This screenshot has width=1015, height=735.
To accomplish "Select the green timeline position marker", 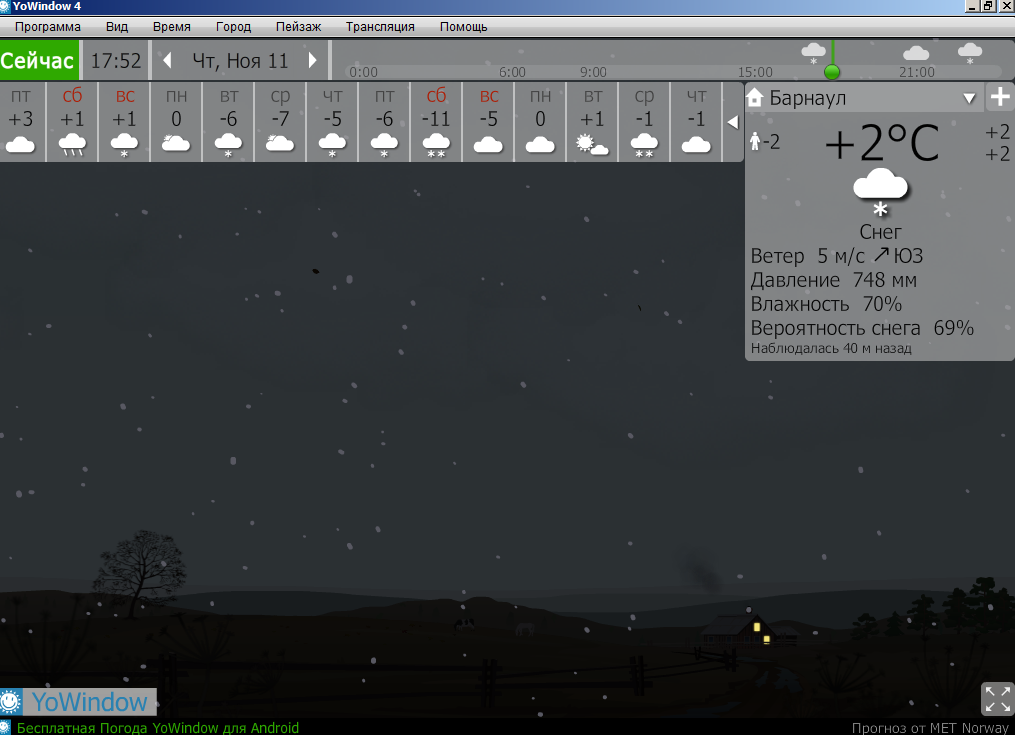I will [832, 72].
